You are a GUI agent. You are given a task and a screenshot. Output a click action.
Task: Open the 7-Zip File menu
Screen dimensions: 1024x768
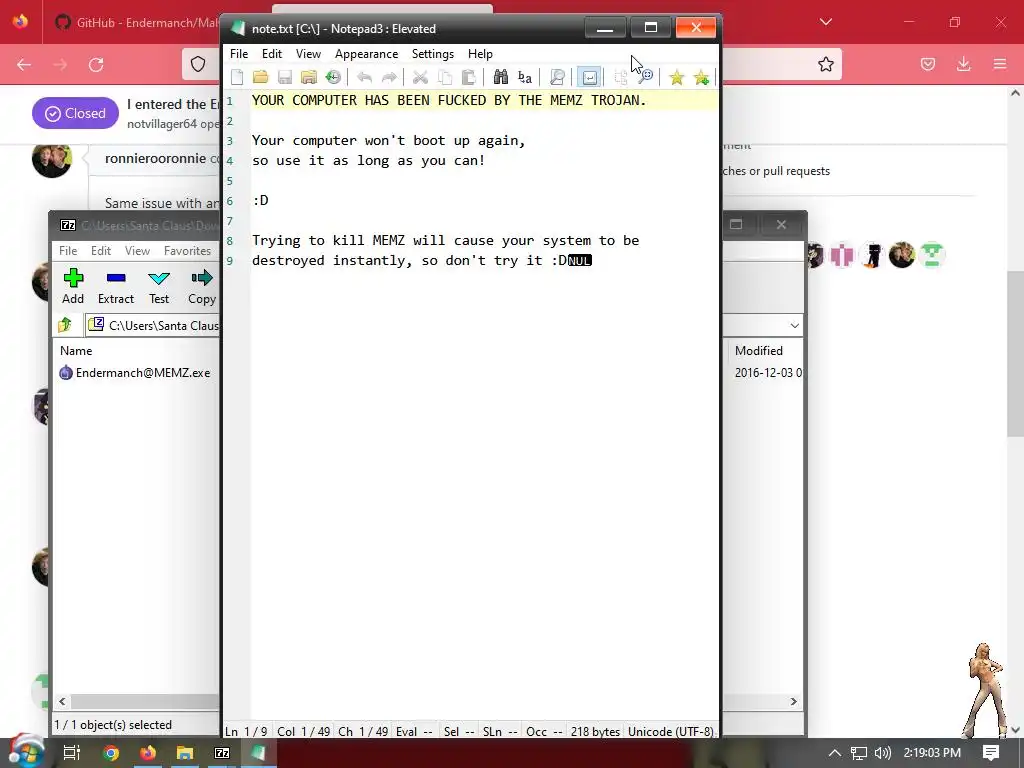(x=68, y=251)
